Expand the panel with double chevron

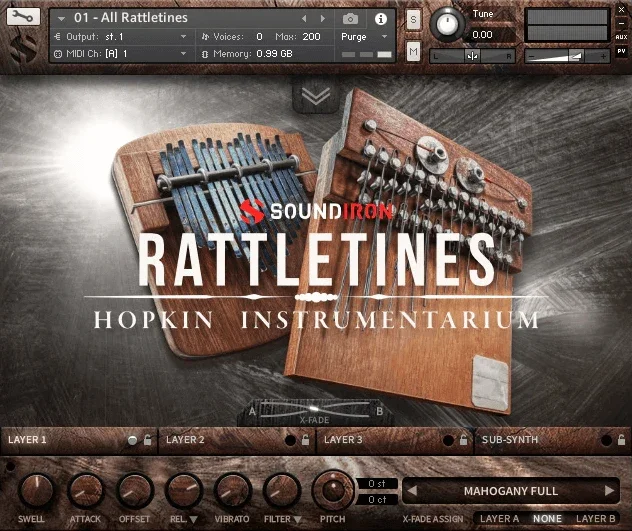point(316,96)
